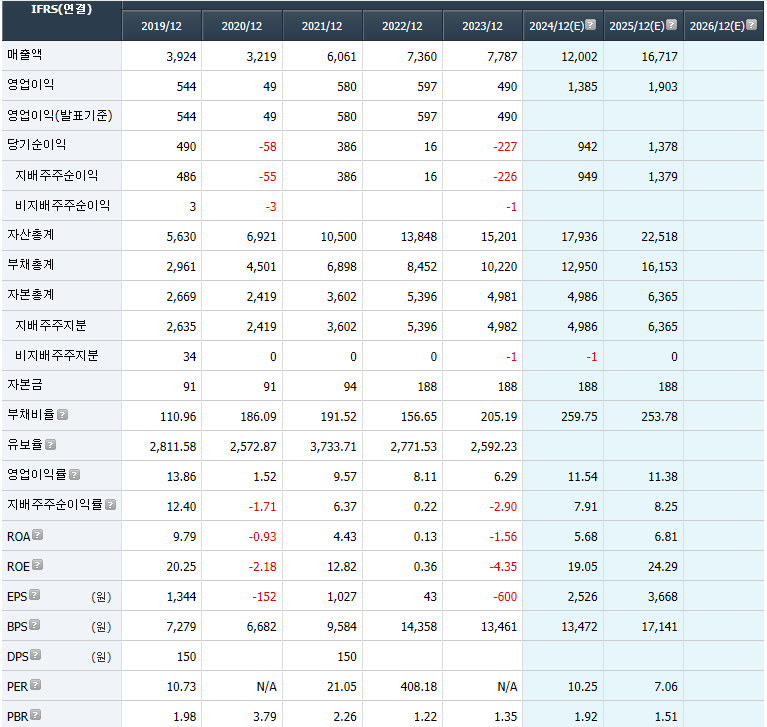
Task: Click help icon next to 지배주주순이익률
Action: [x=110, y=504]
